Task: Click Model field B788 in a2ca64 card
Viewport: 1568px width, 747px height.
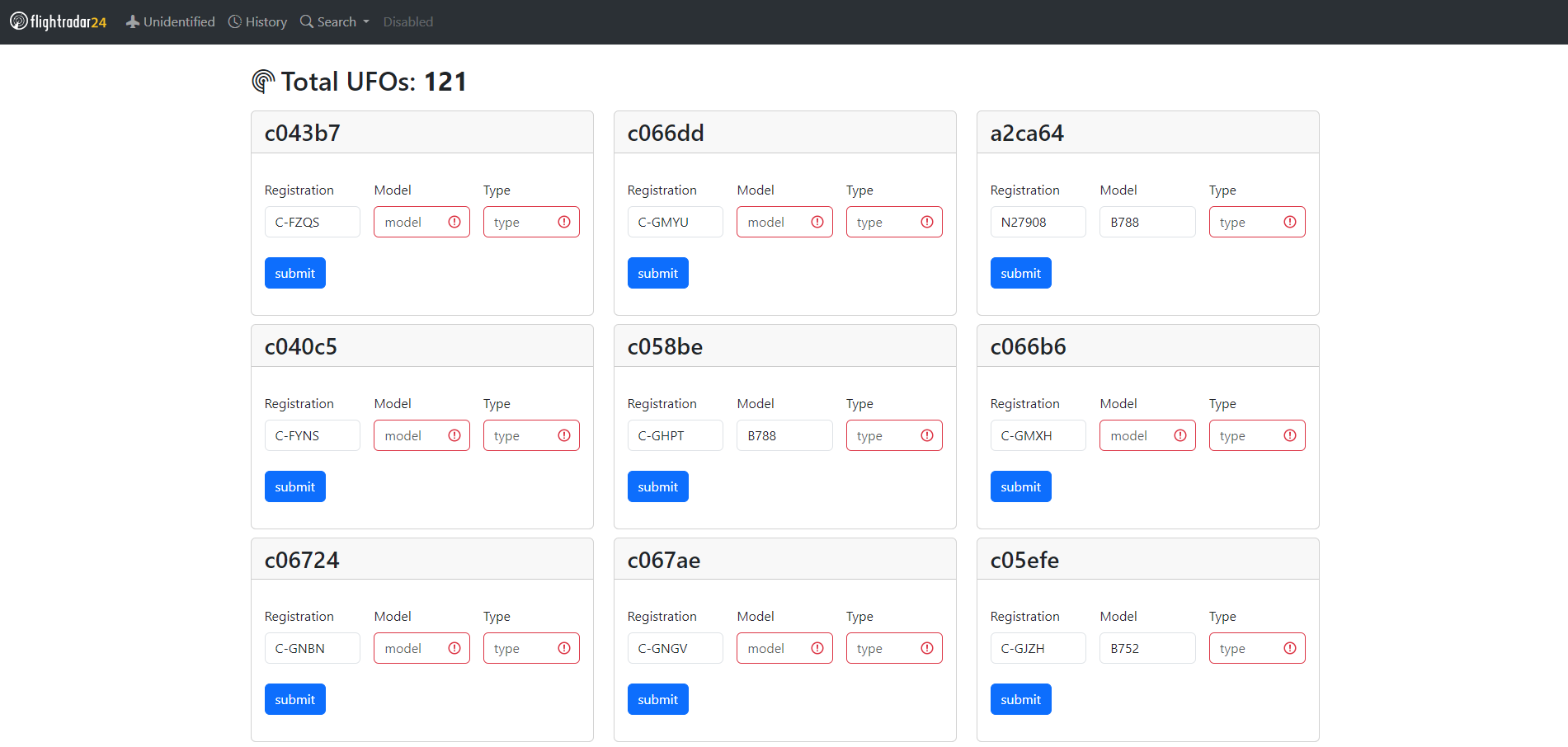Action: [1147, 222]
